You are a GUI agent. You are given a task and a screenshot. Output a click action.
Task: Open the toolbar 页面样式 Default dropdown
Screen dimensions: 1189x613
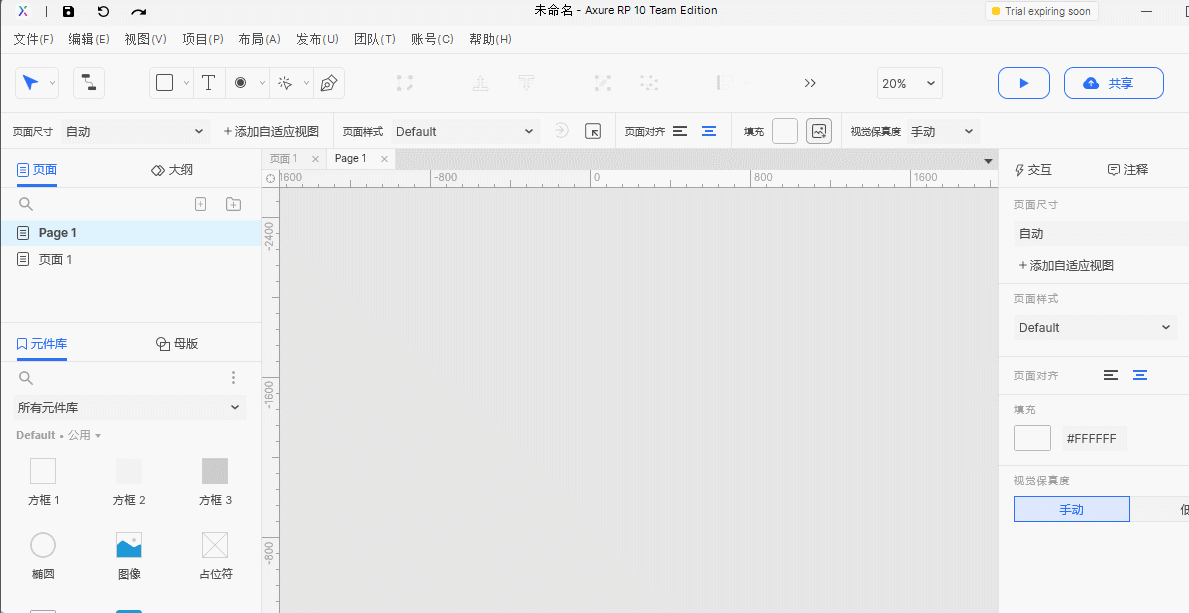click(x=465, y=131)
